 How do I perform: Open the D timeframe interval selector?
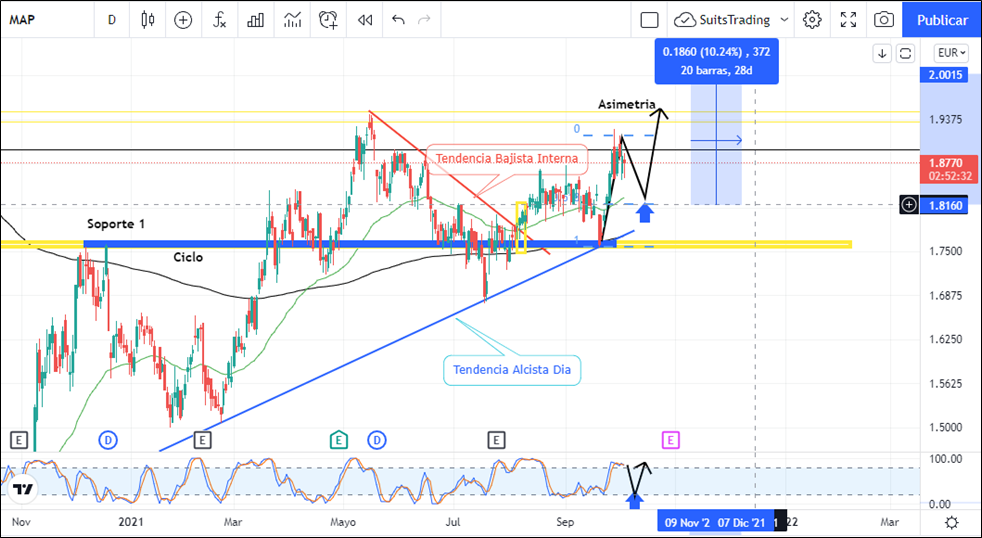click(111, 19)
